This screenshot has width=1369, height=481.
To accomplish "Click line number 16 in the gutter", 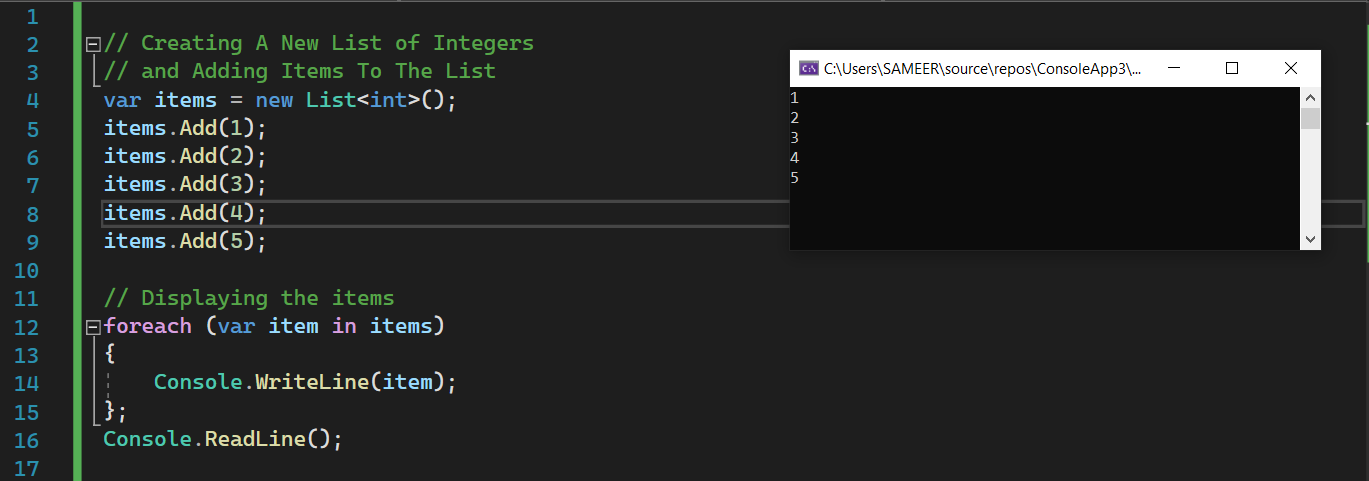I will tap(28, 441).
